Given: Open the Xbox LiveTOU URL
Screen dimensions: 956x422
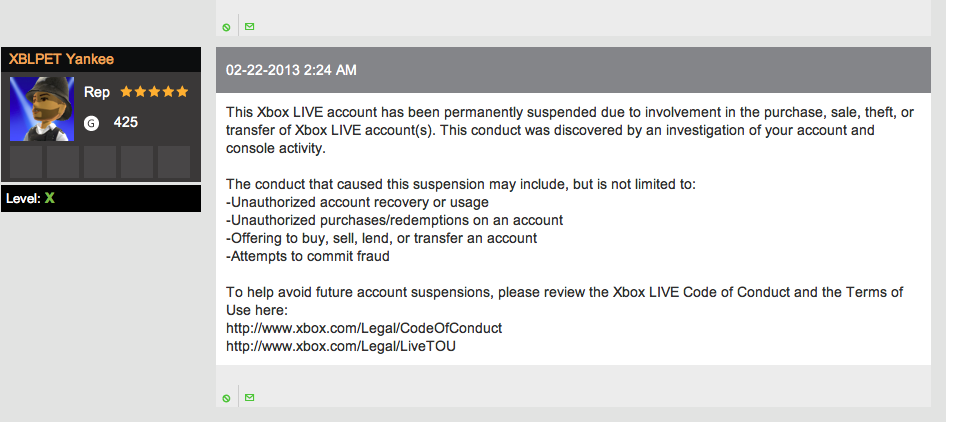Looking at the screenshot, I should [341, 346].
